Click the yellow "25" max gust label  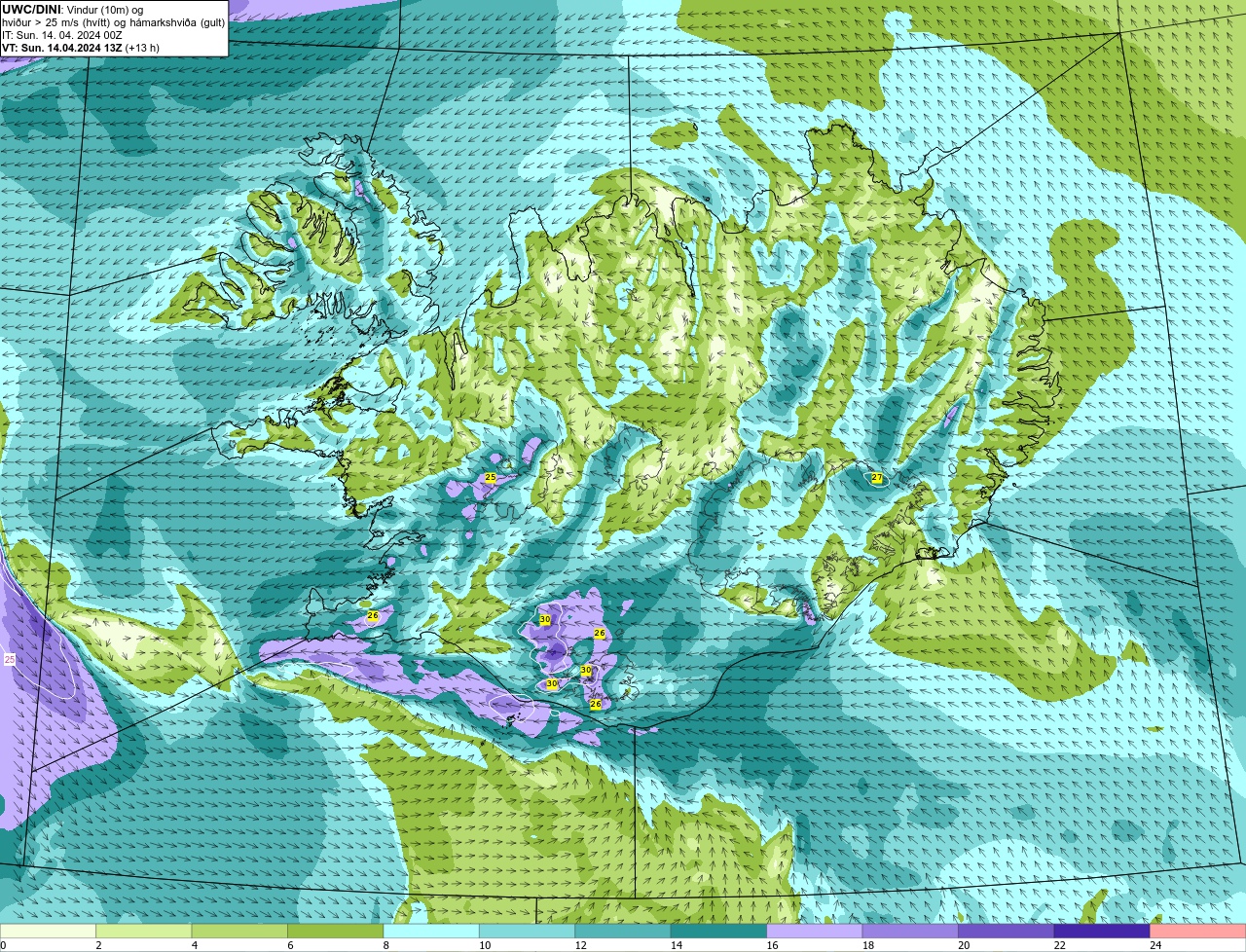(491, 478)
